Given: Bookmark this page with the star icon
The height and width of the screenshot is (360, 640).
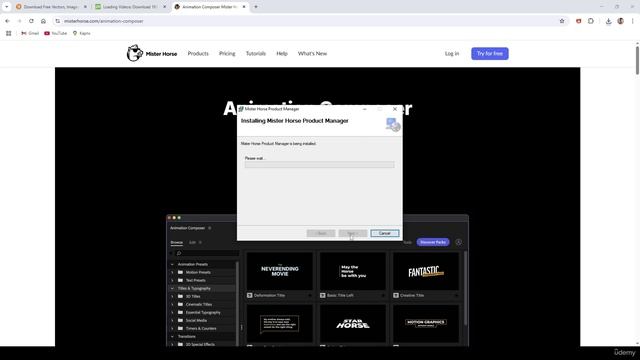Looking at the screenshot, I should pos(562,21).
